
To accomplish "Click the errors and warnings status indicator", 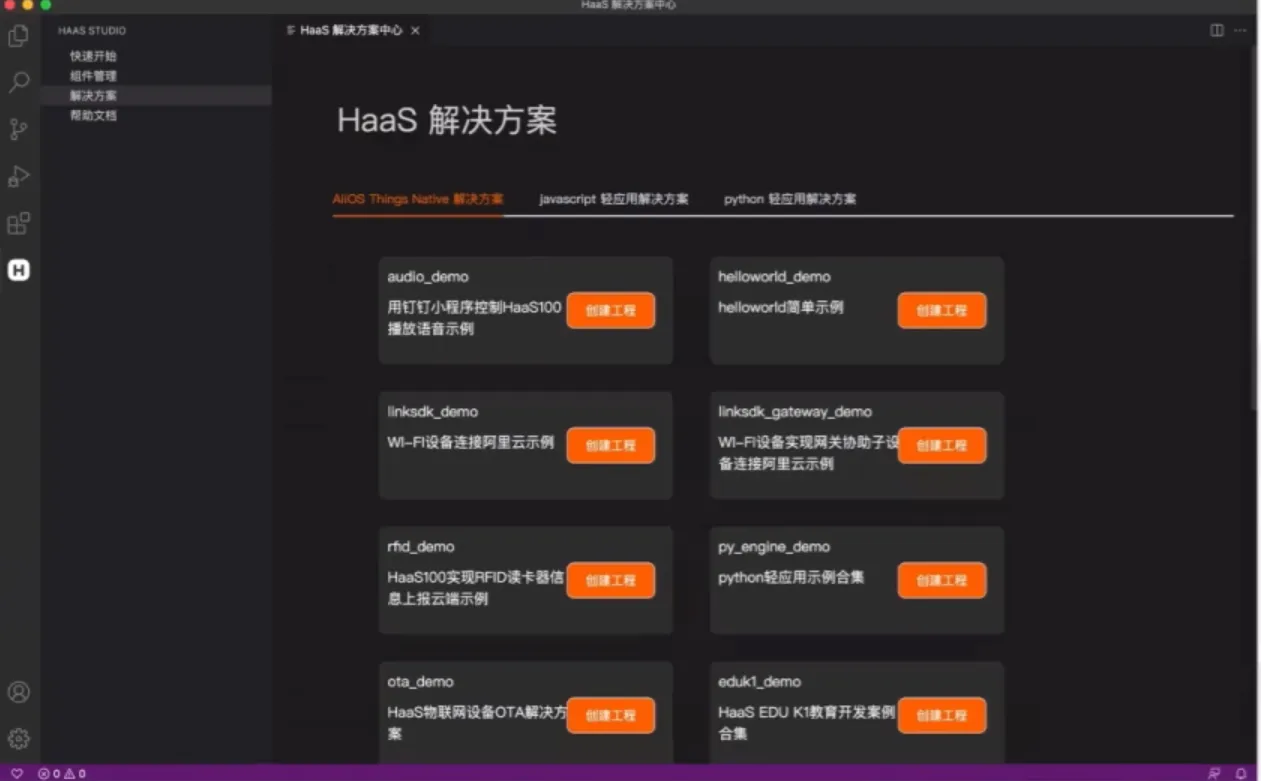I will tap(62, 773).
